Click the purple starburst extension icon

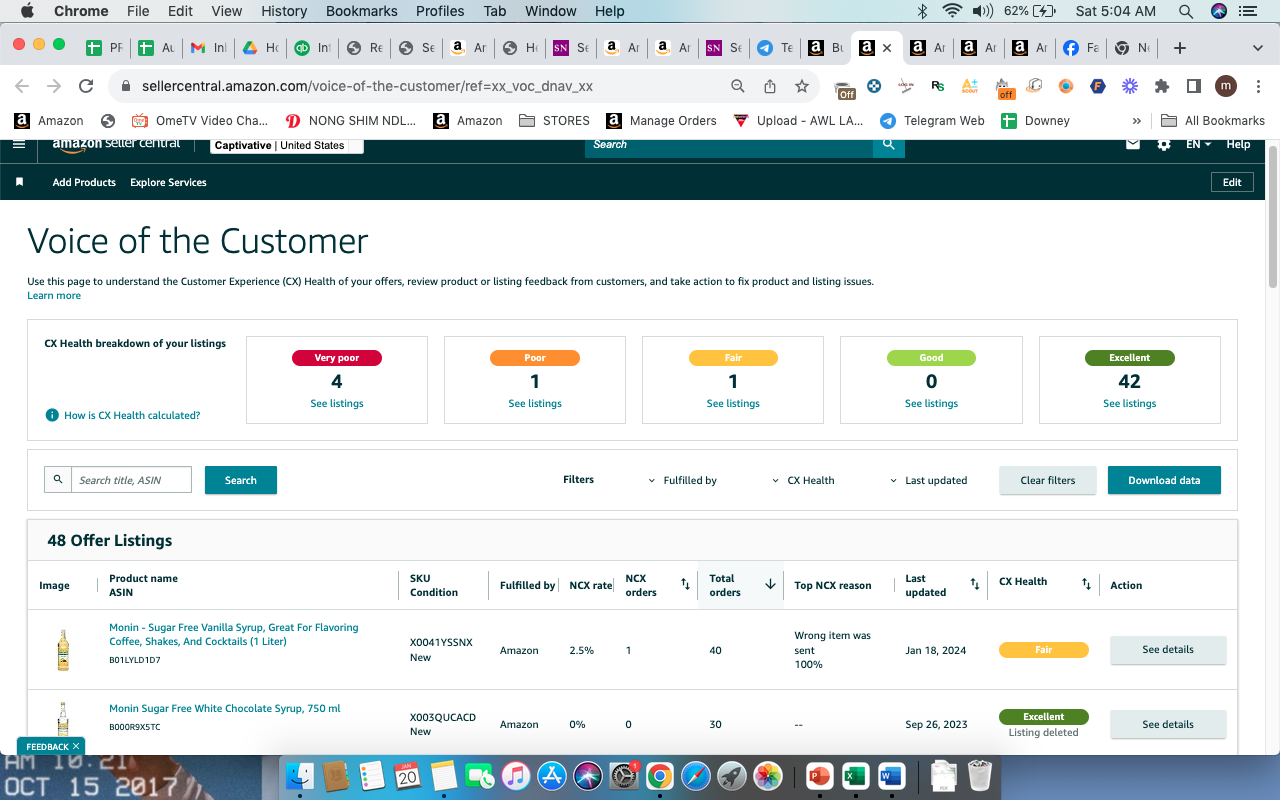coord(1130,86)
